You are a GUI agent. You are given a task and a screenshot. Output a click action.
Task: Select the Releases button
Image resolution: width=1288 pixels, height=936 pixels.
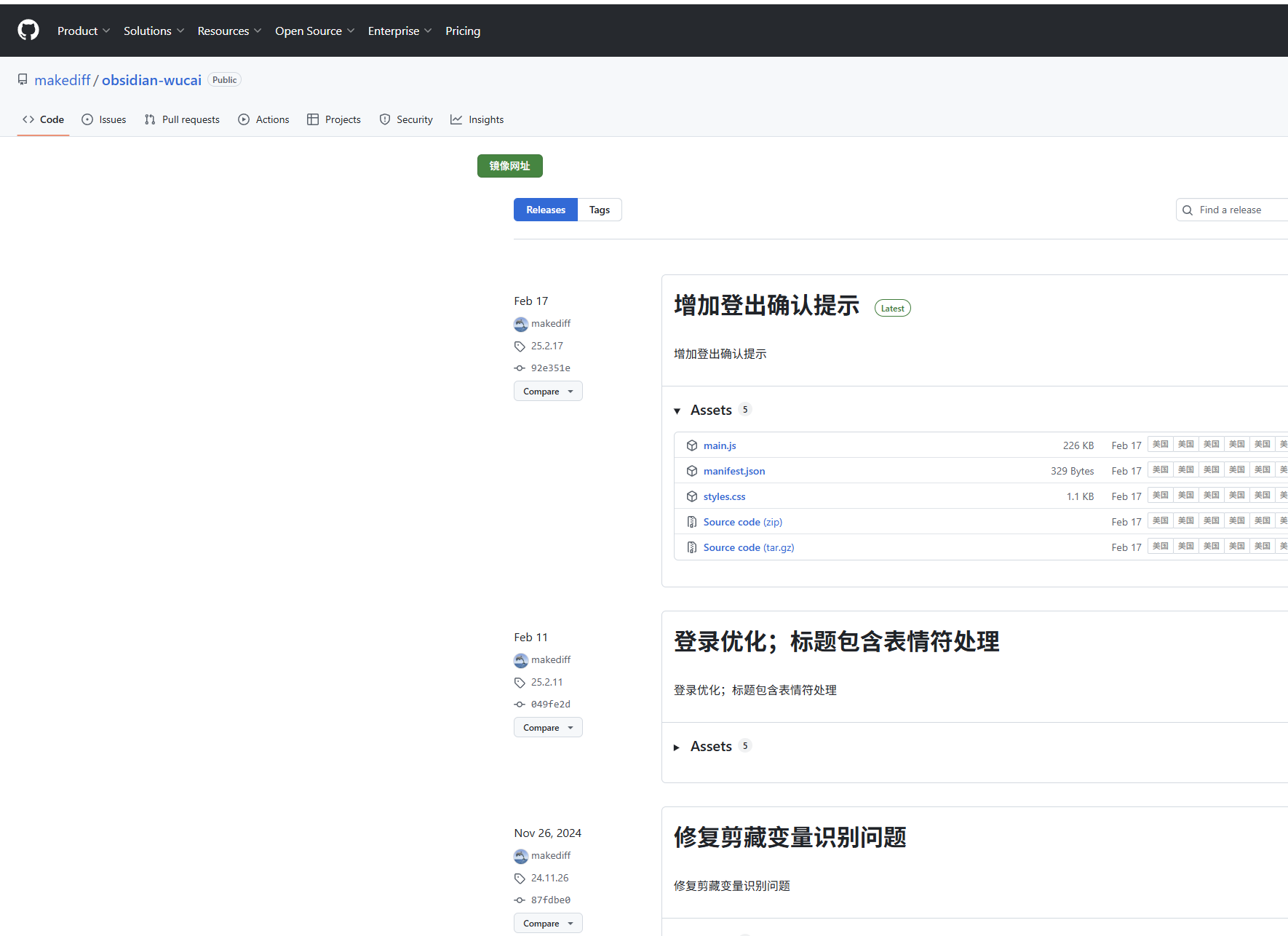tap(546, 210)
